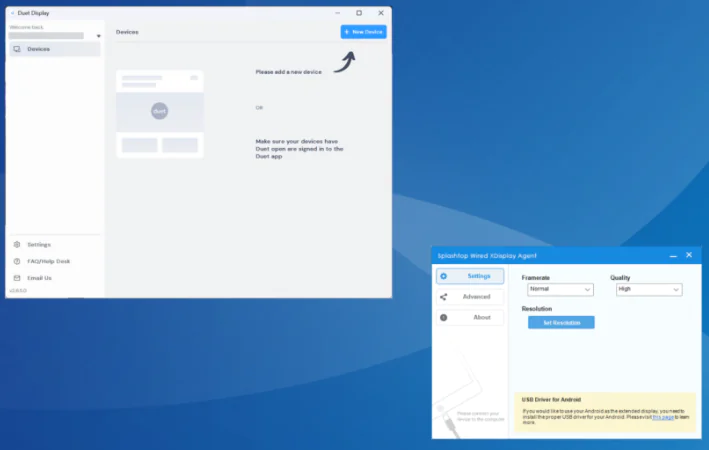709x450 pixels.
Task: Click the envelope icon beside Email Us
Action: [17, 278]
